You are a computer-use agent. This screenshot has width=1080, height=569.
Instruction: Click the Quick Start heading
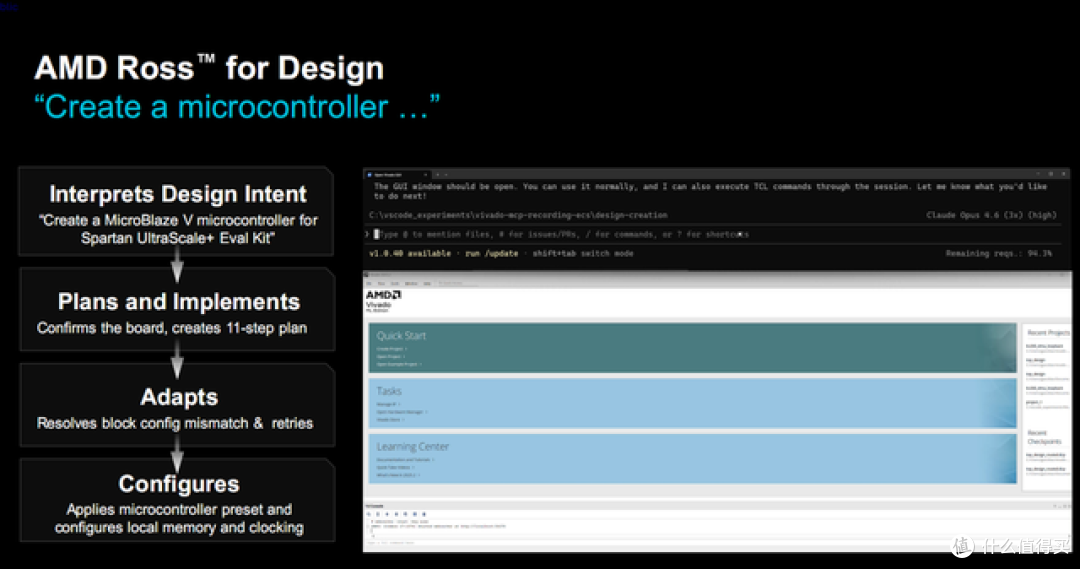pos(402,335)
